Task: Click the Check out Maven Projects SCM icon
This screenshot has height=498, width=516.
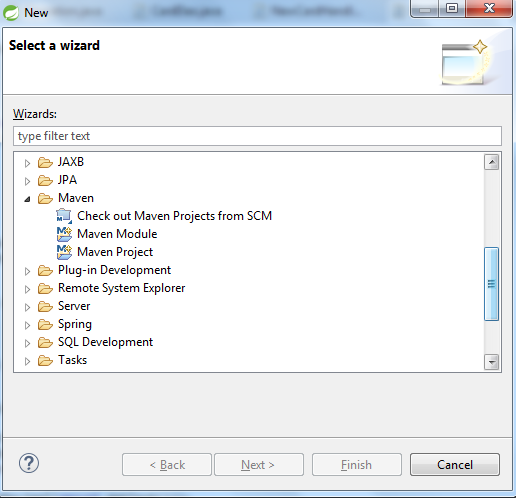Action: pos(64,216)
